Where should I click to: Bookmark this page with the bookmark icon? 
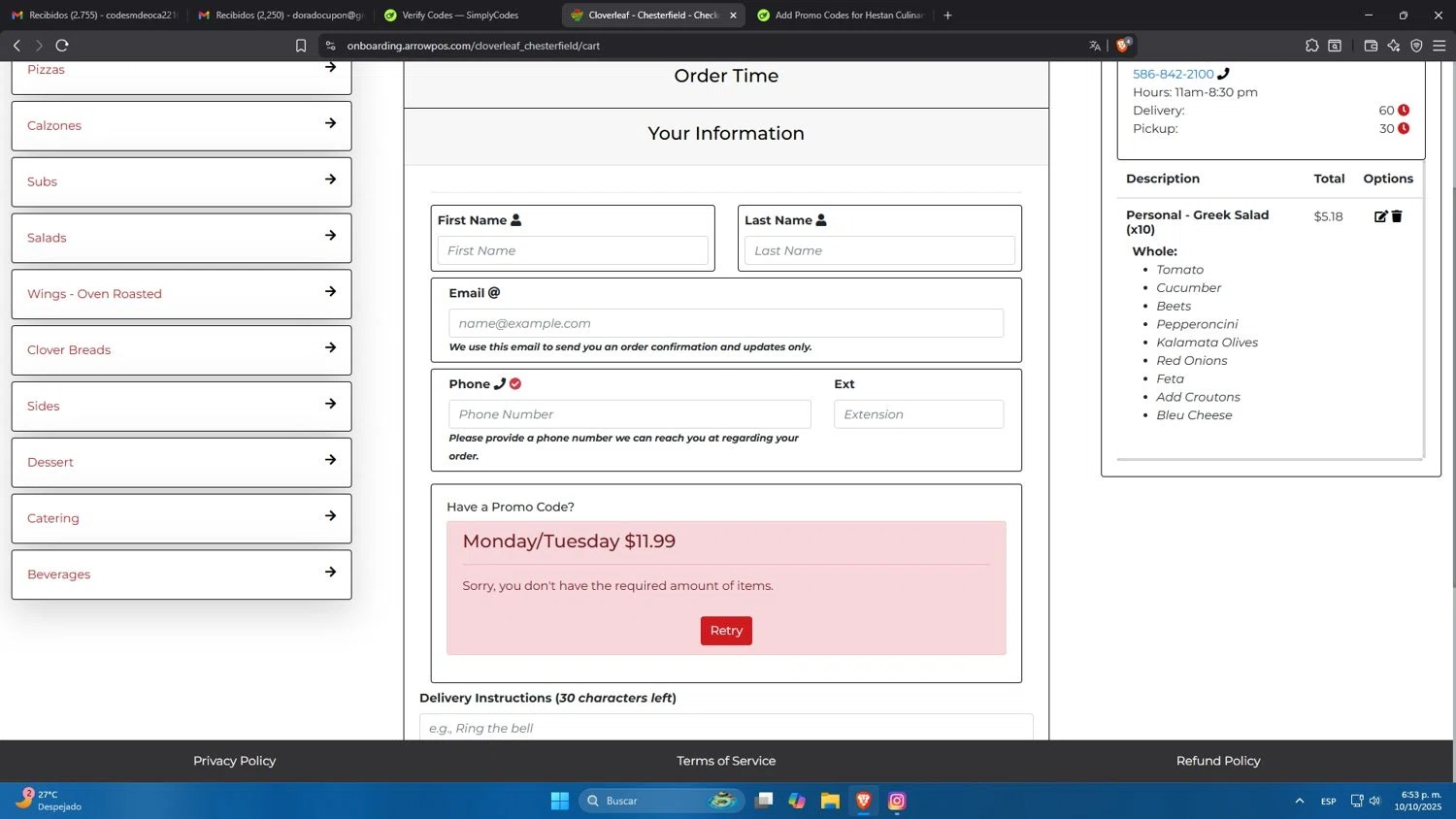[301, 46]
